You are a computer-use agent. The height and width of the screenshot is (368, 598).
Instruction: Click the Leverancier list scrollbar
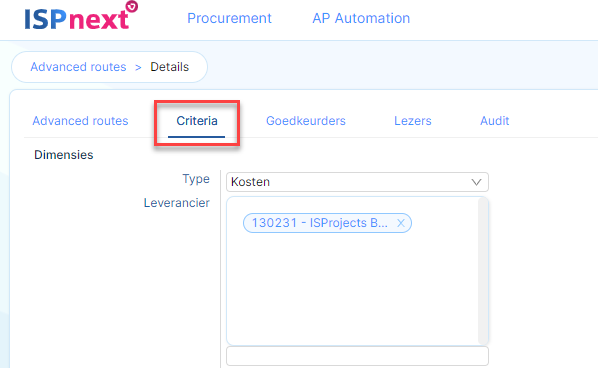pos(483,271)
